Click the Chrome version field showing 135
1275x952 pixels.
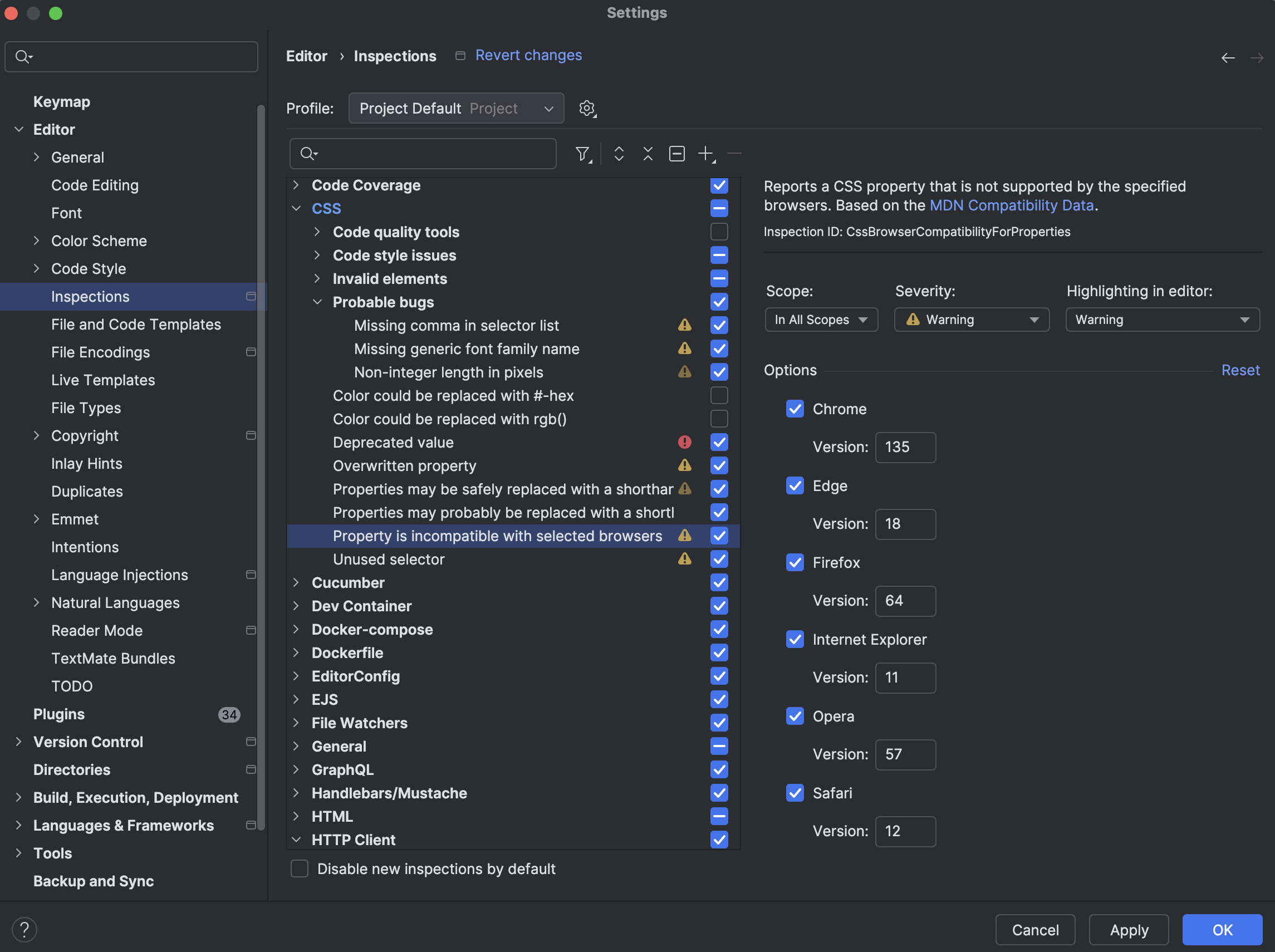[905, 447]
